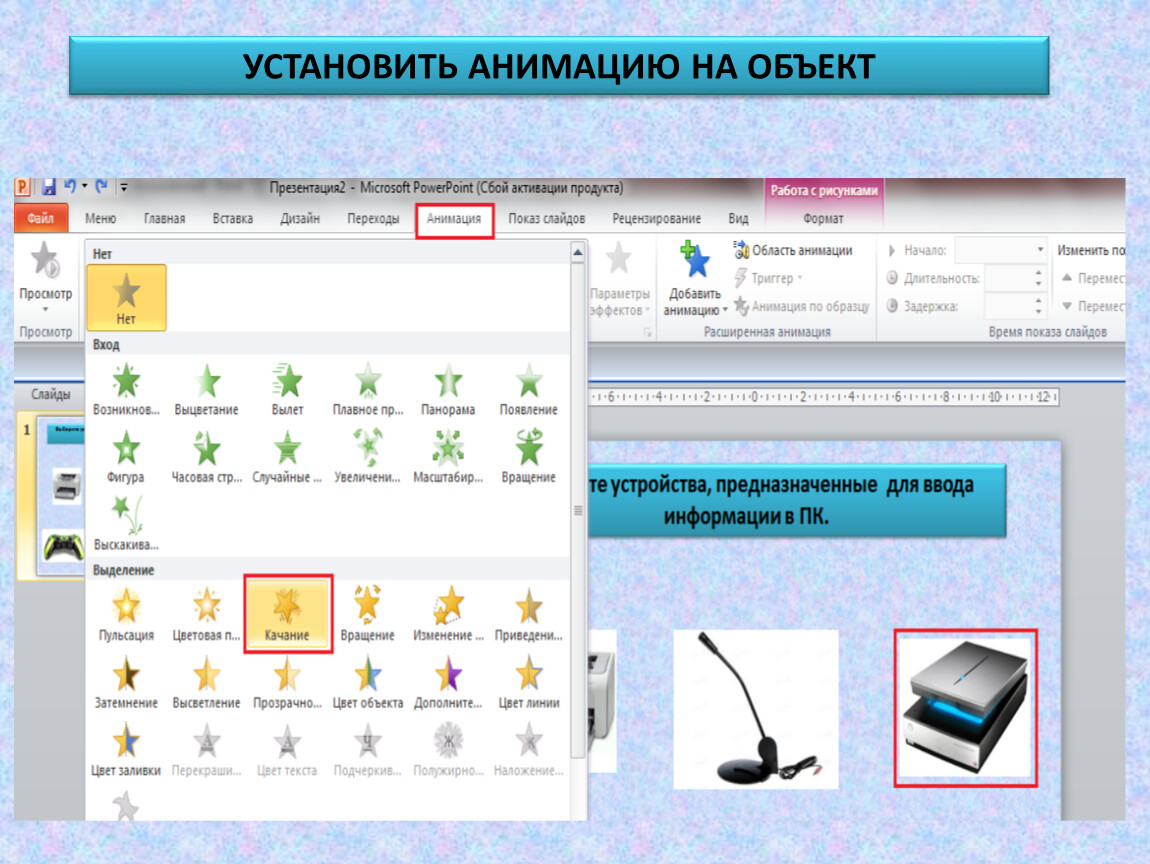Screen dimensions: 1150x864
Task: Click the Добавить анимацию star icon
Action: [x=693, y=263]
